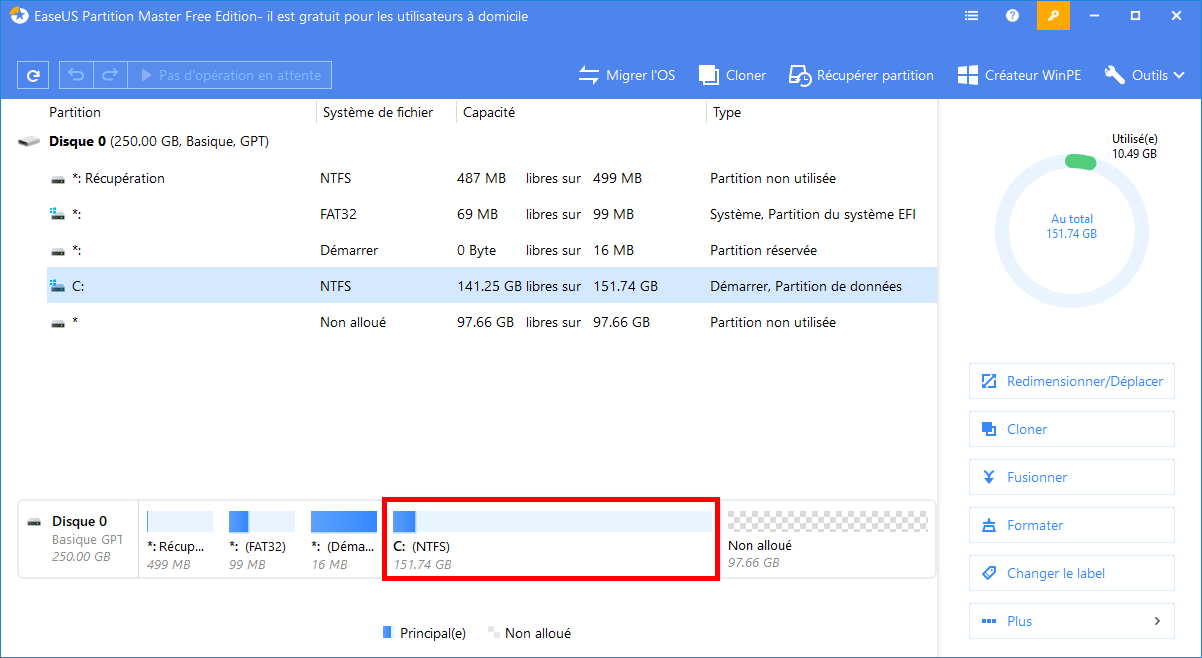Screen dimensions: 1202x658
Task: Select the Récupération partition row
Action: click(492, 178)
